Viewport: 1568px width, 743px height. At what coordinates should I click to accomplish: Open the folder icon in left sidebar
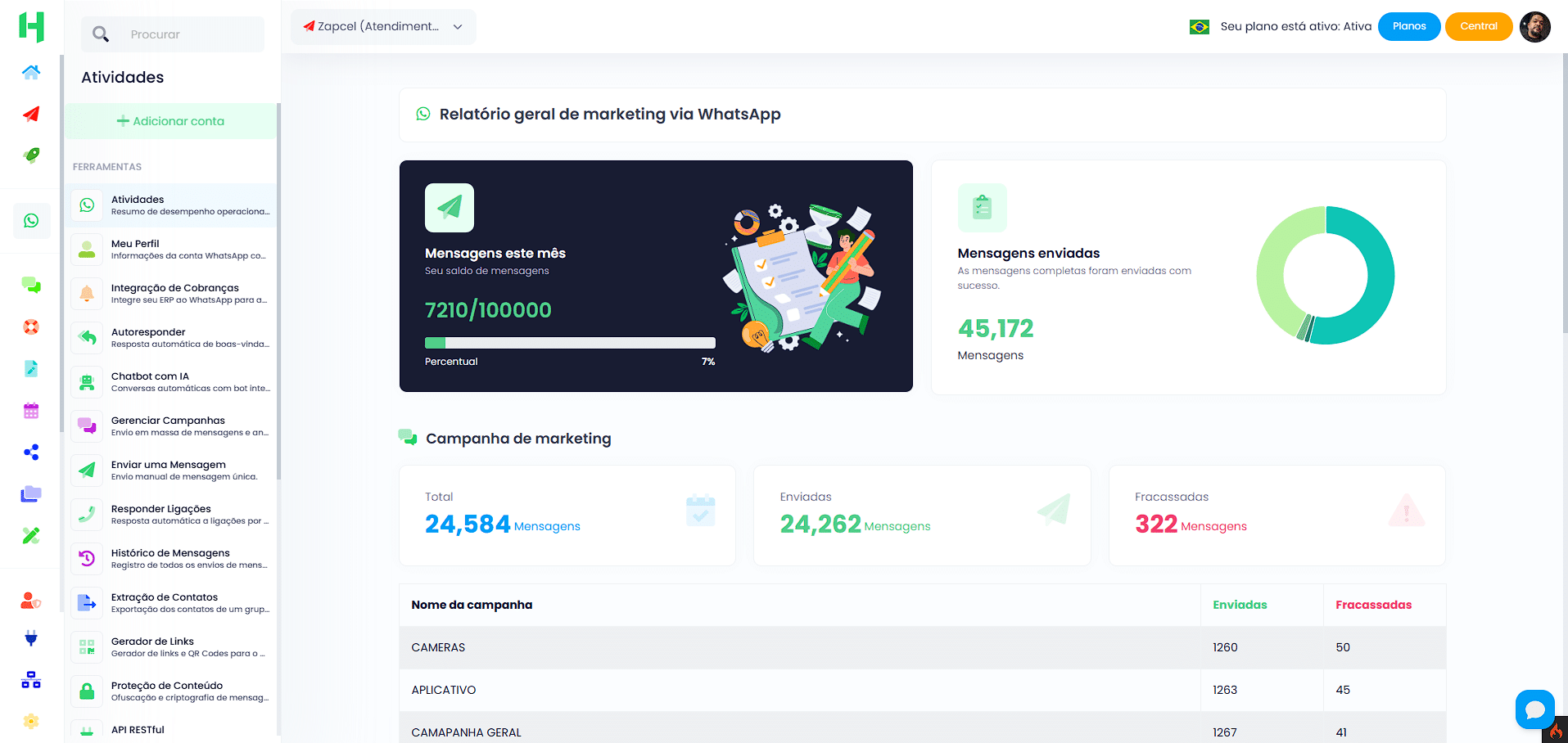coord(31,493)
